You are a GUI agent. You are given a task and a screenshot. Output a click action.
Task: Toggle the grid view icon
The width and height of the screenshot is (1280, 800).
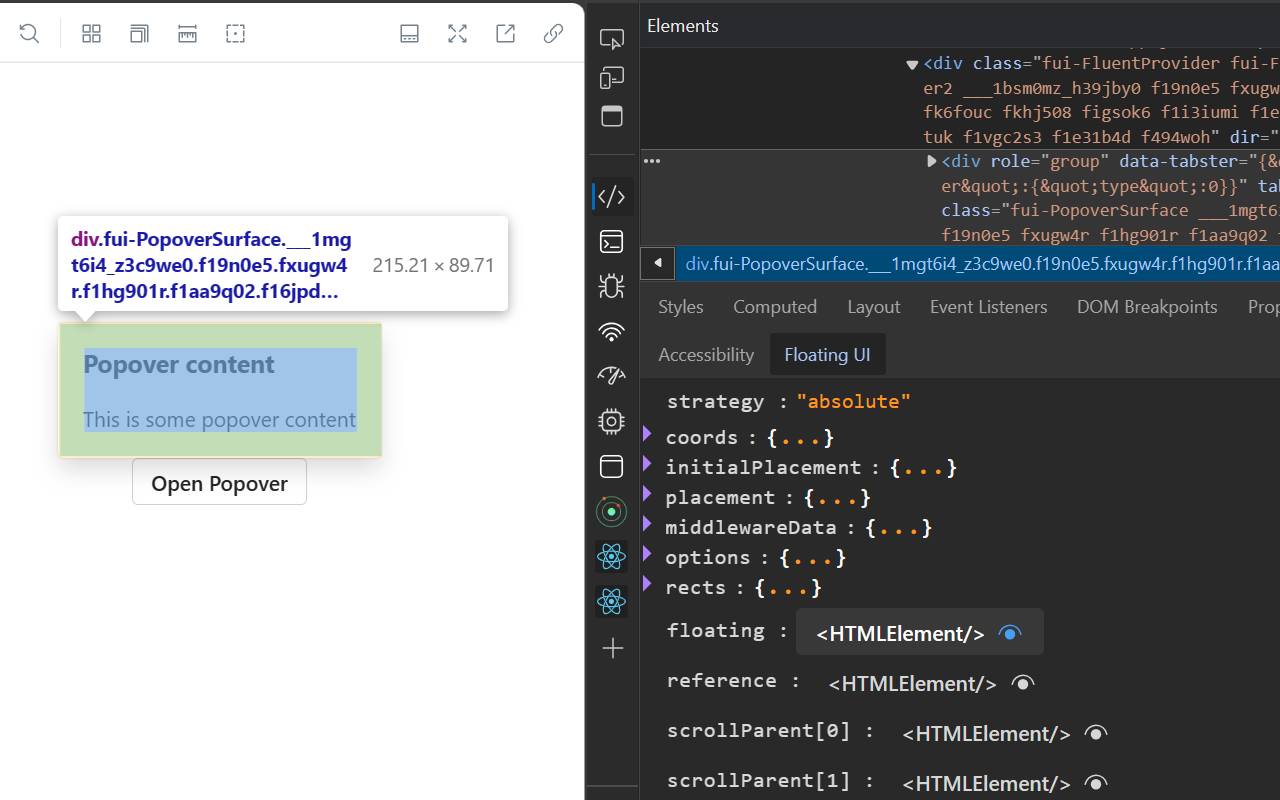pyautogui.click(x=91, y=34)
